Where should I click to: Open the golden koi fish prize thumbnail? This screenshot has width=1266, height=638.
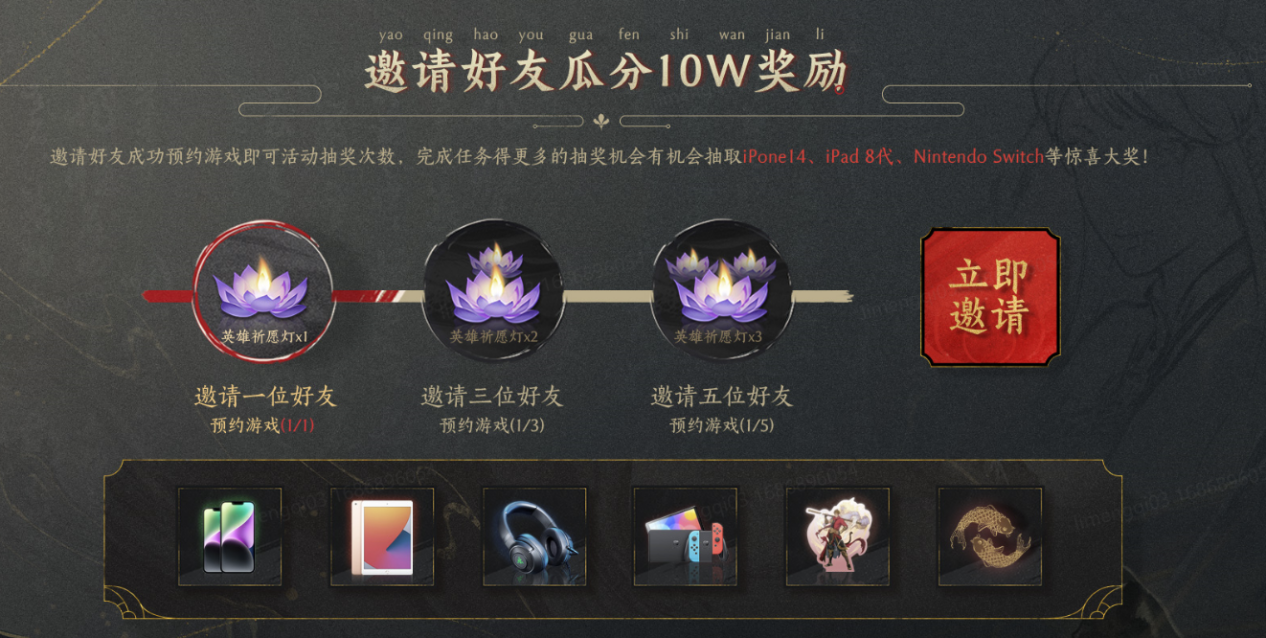pos(990,537)
